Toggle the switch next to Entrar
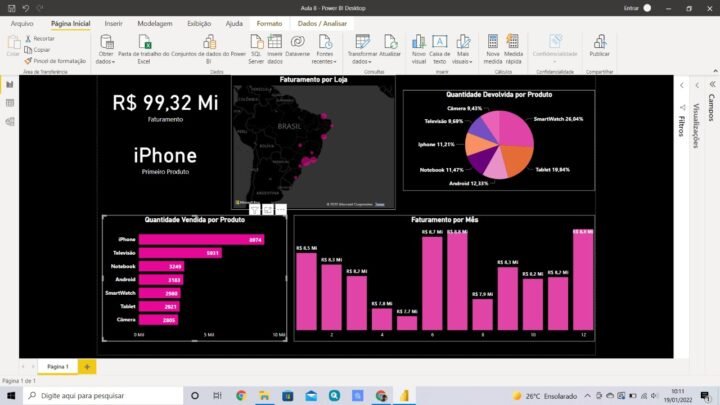 tap(650, 7)
